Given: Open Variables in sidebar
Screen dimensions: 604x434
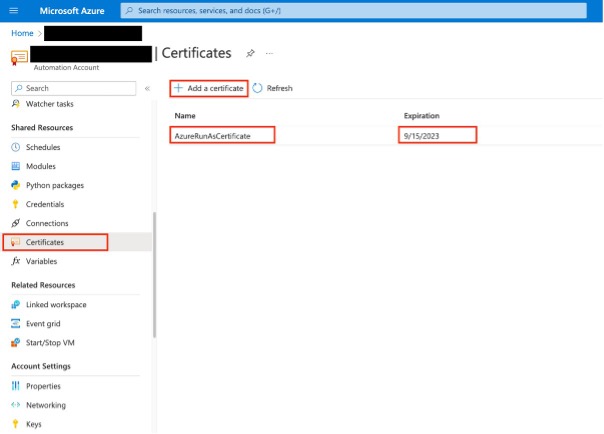Looking at the screenshot, I should tap(41, 261).
